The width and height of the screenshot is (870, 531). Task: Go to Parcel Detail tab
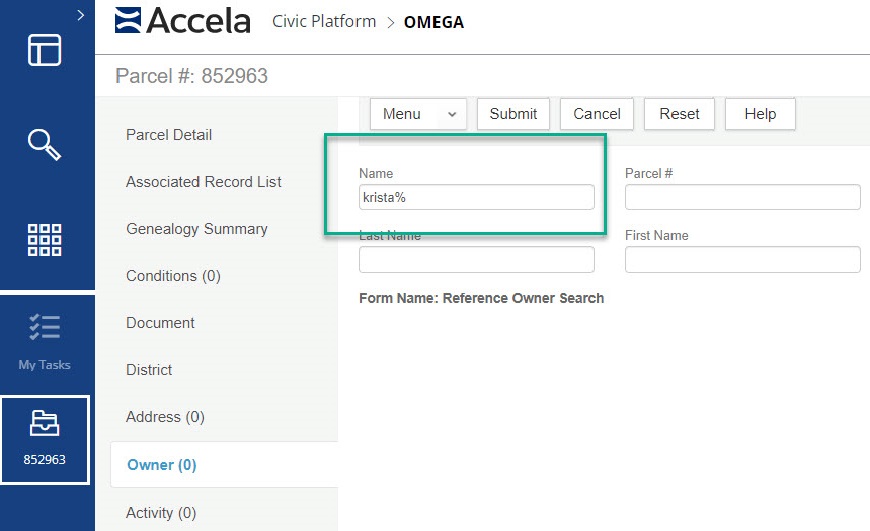click(x=169, y=135)
